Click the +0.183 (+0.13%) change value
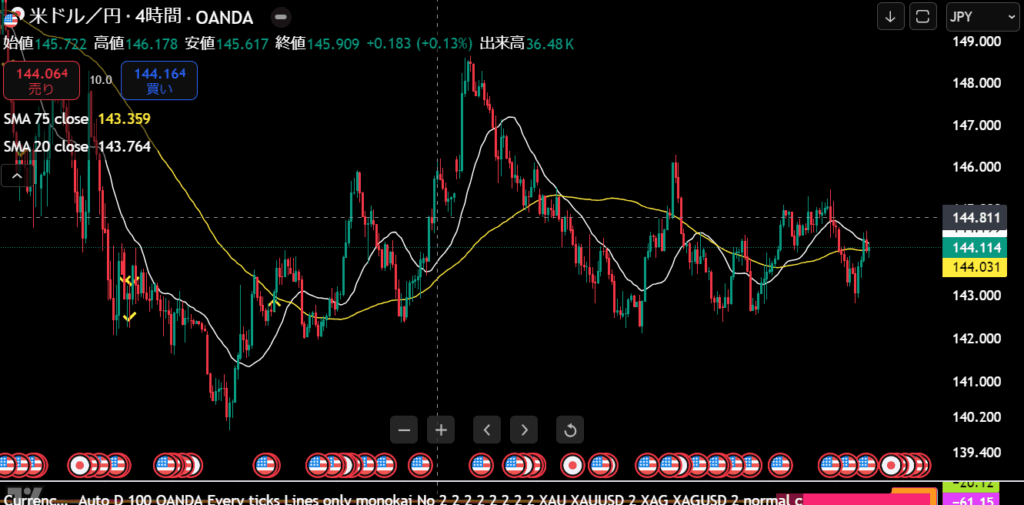 point(419,44)
